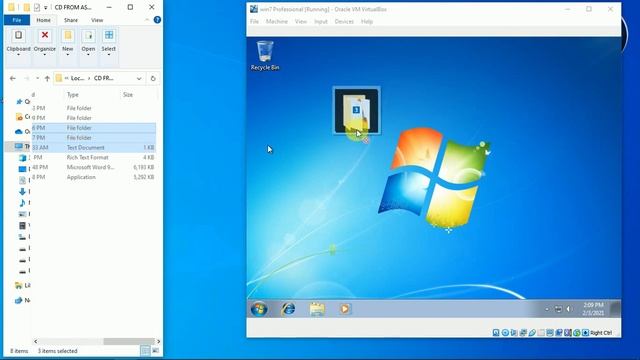Select Network icon in navigation pane
This screenshot has width=640, height=360.
click(18, 300)
